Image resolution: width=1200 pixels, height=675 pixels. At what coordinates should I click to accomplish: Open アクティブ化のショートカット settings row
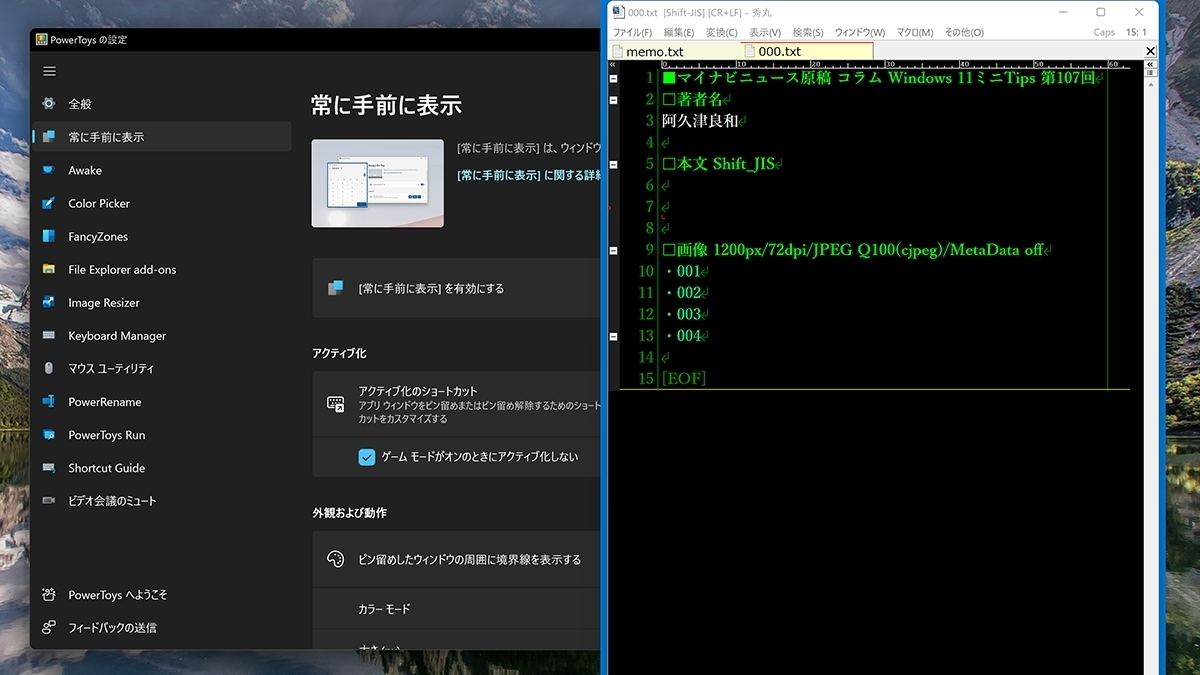click(457, 404)
